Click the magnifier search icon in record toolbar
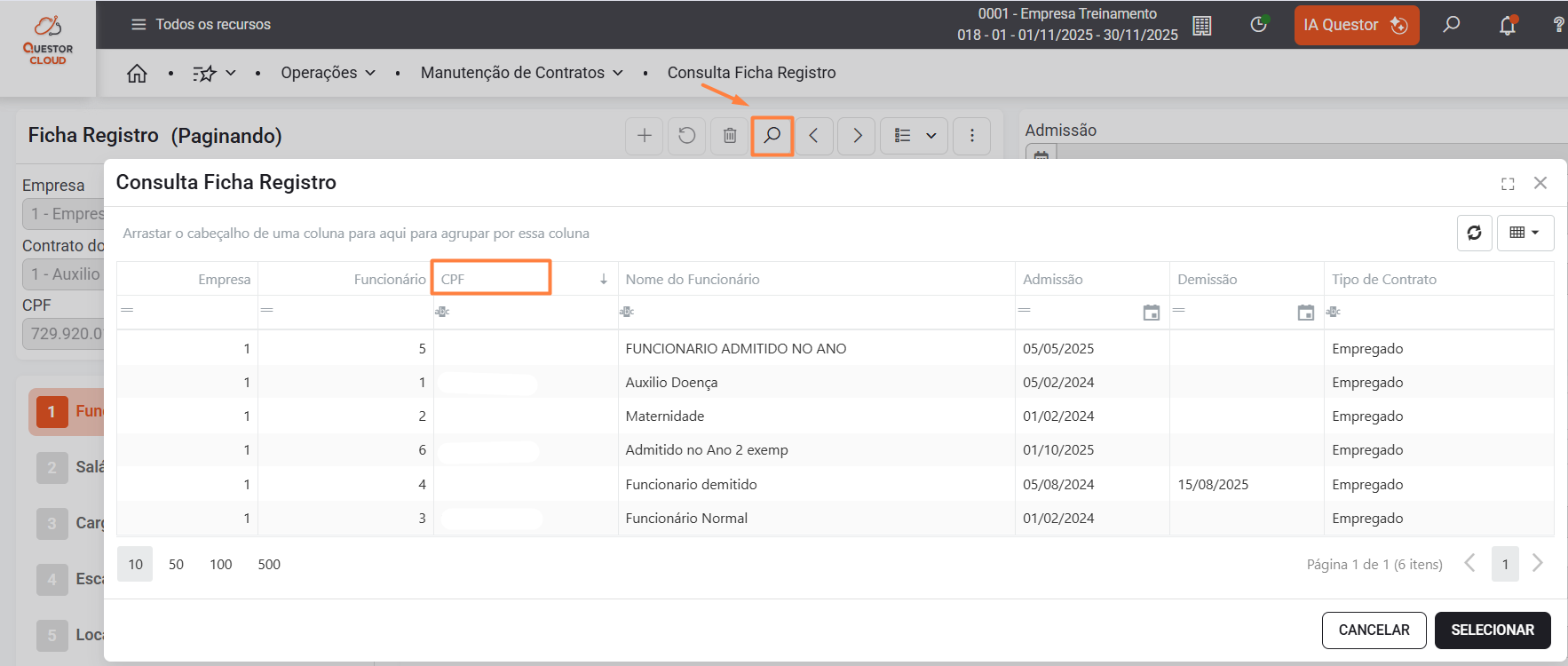This screenshot has height=666, width=1568. click(772, 136)
